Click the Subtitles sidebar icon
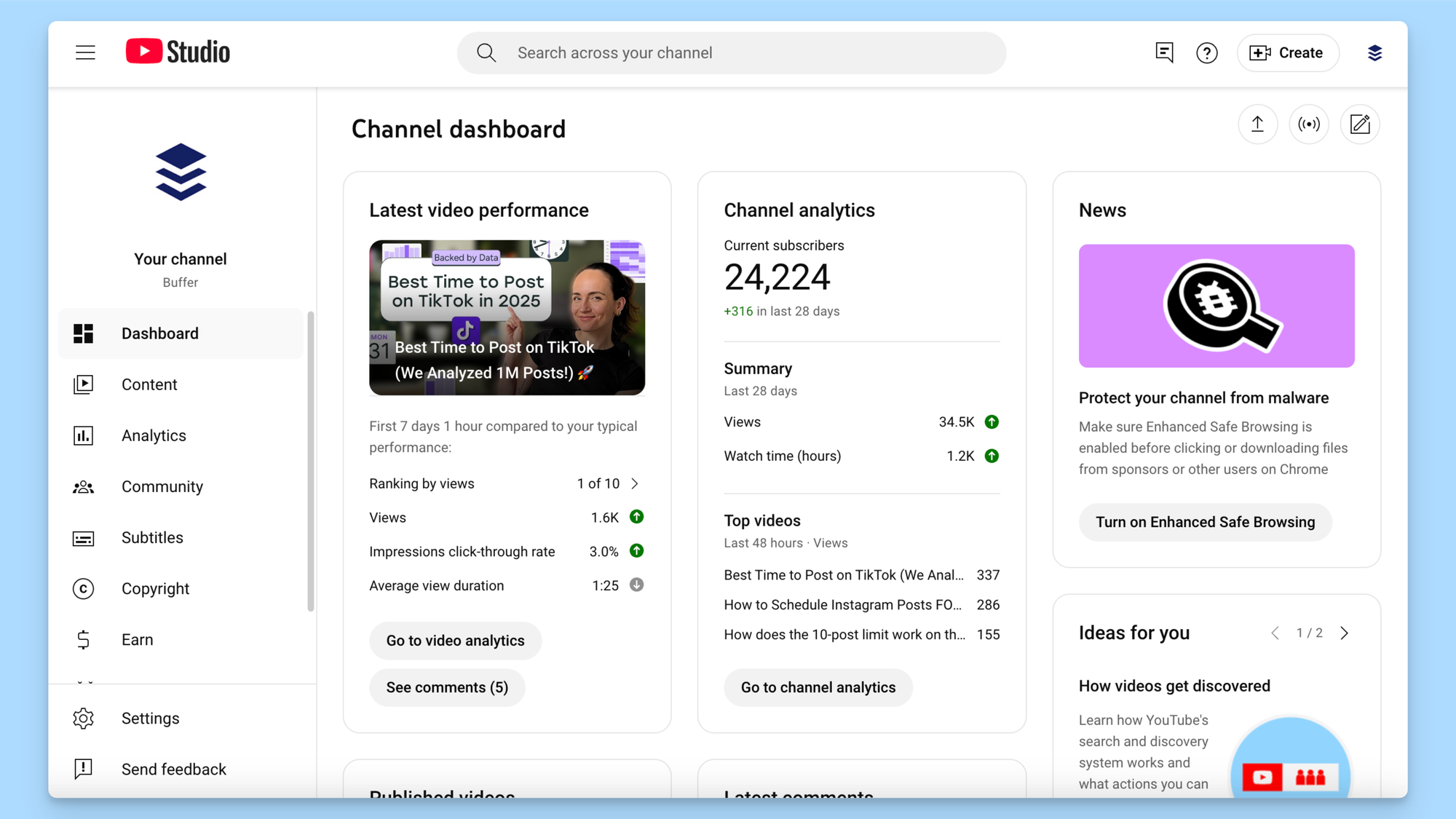Screen dimensions: 1456x819 (83, 537)
